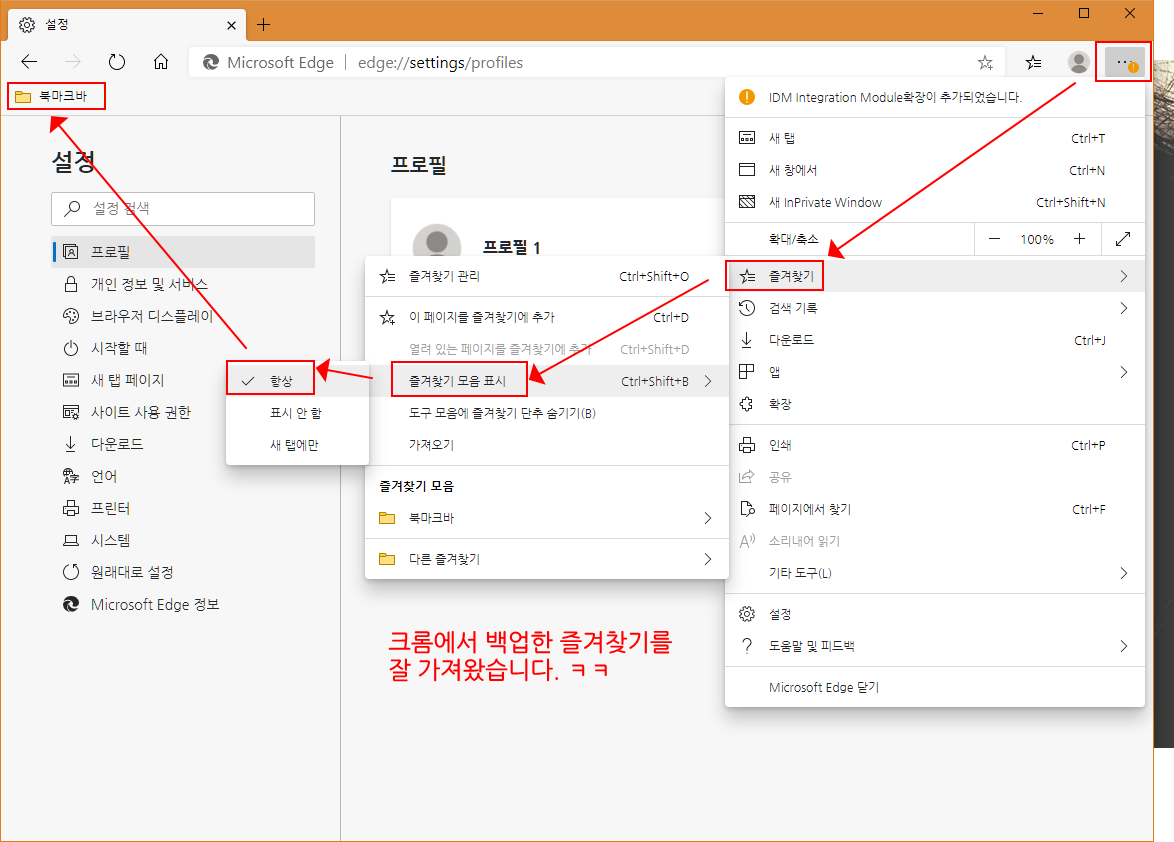Image resolution: width=1174 pixels, height=842 pixels.
Task: Add page to favorites star in address bar
Action: [985, 63]
